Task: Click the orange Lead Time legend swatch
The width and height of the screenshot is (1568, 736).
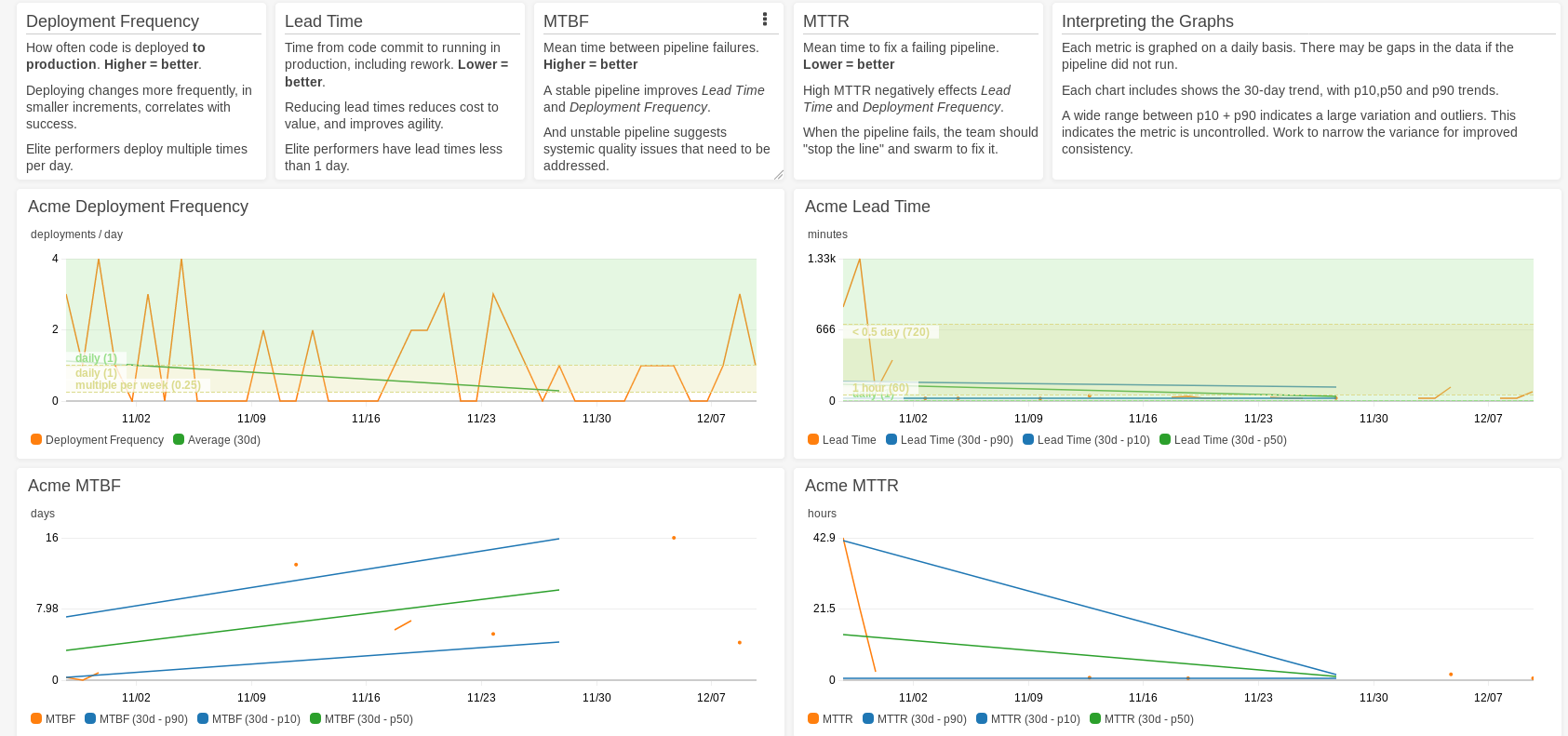Action: 813,439
